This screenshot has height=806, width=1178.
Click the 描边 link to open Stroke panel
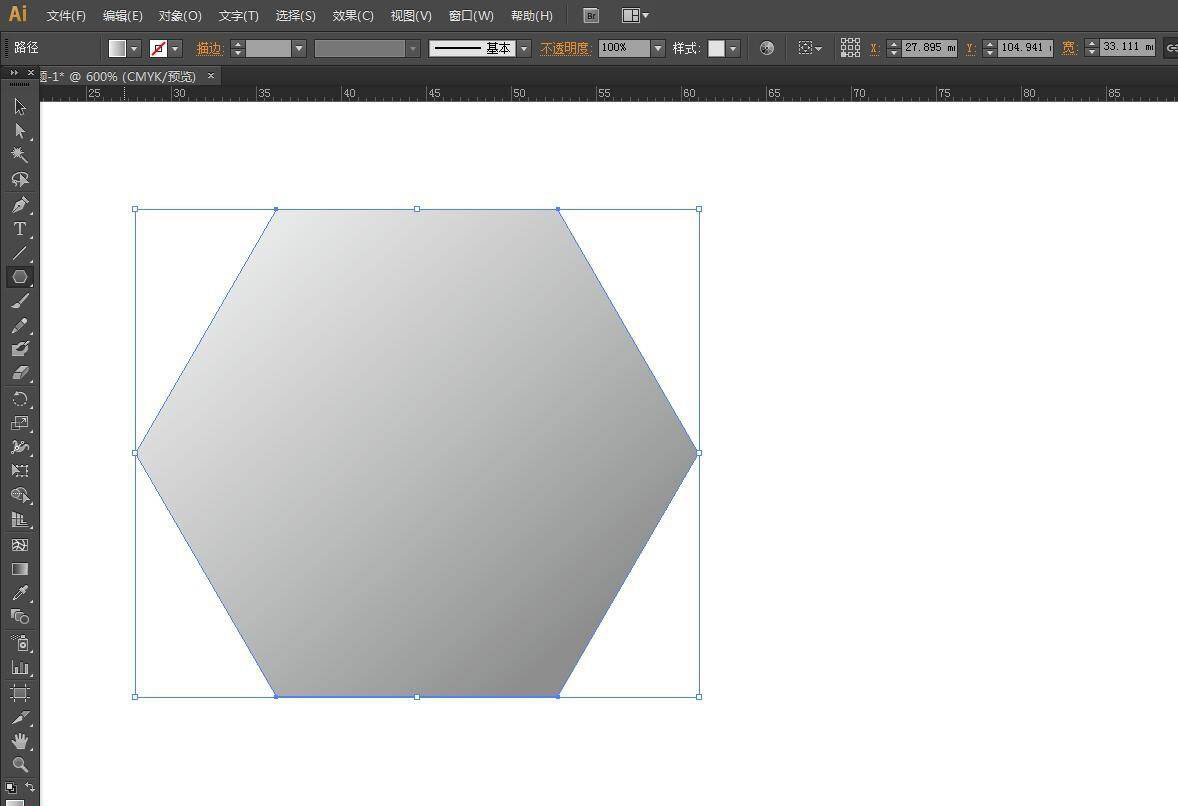(209, 47)
